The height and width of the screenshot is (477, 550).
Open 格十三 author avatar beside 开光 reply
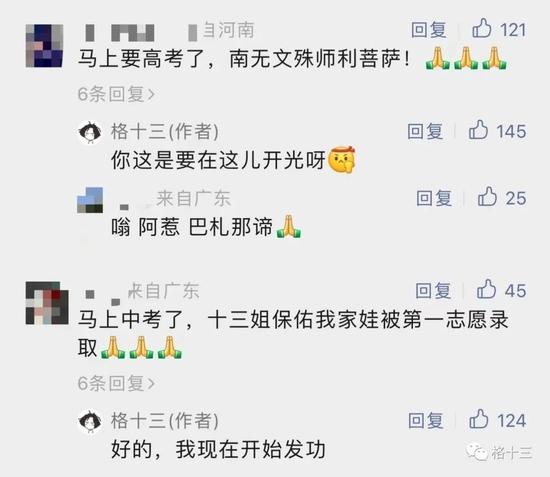point(90,132)
